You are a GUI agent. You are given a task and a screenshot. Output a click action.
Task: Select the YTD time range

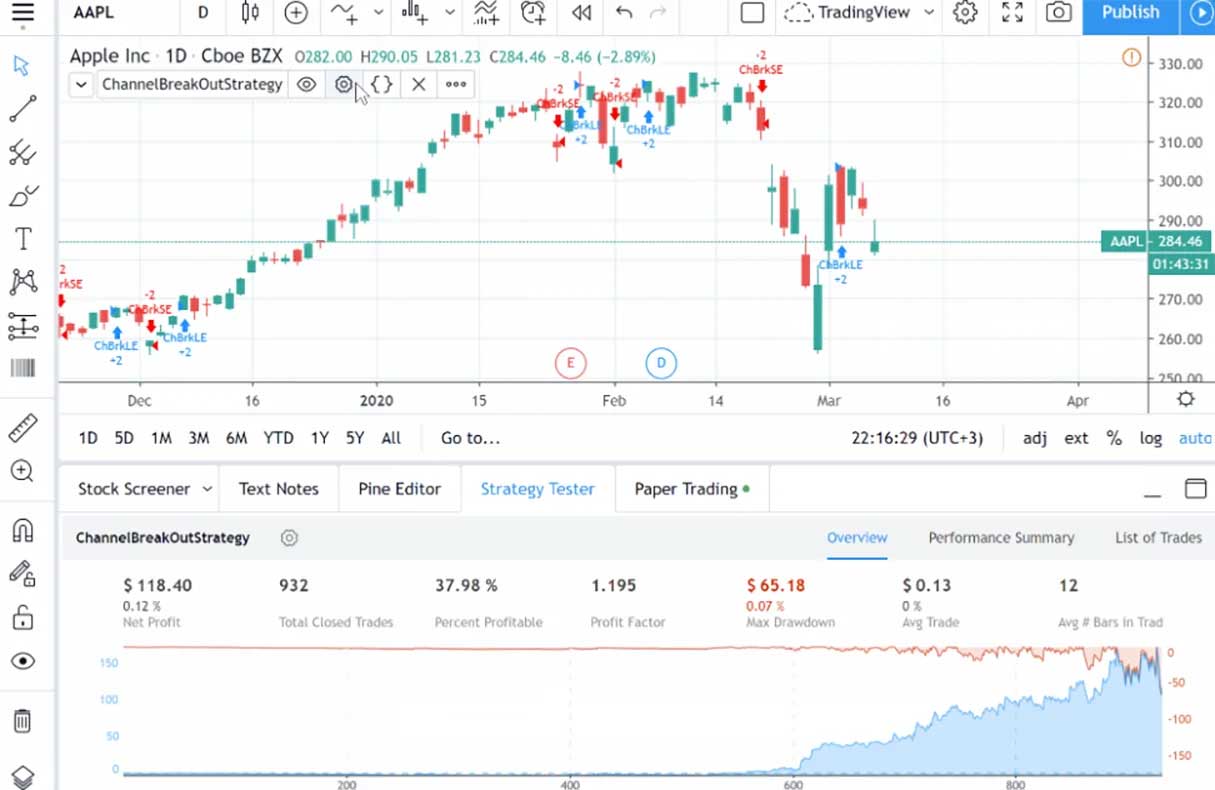278,438
